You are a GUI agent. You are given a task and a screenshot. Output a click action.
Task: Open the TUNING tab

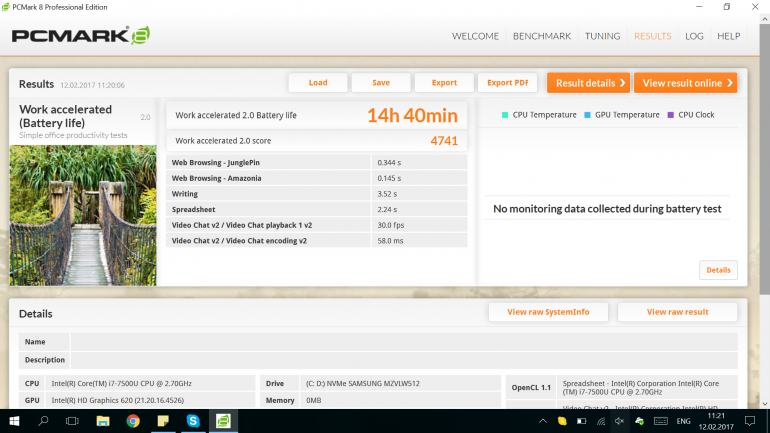[x=602, y=36]
